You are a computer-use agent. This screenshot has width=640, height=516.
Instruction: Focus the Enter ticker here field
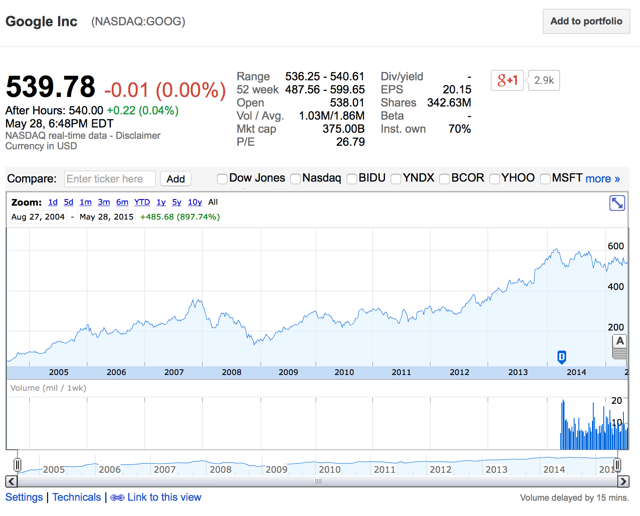click(110, 179)
